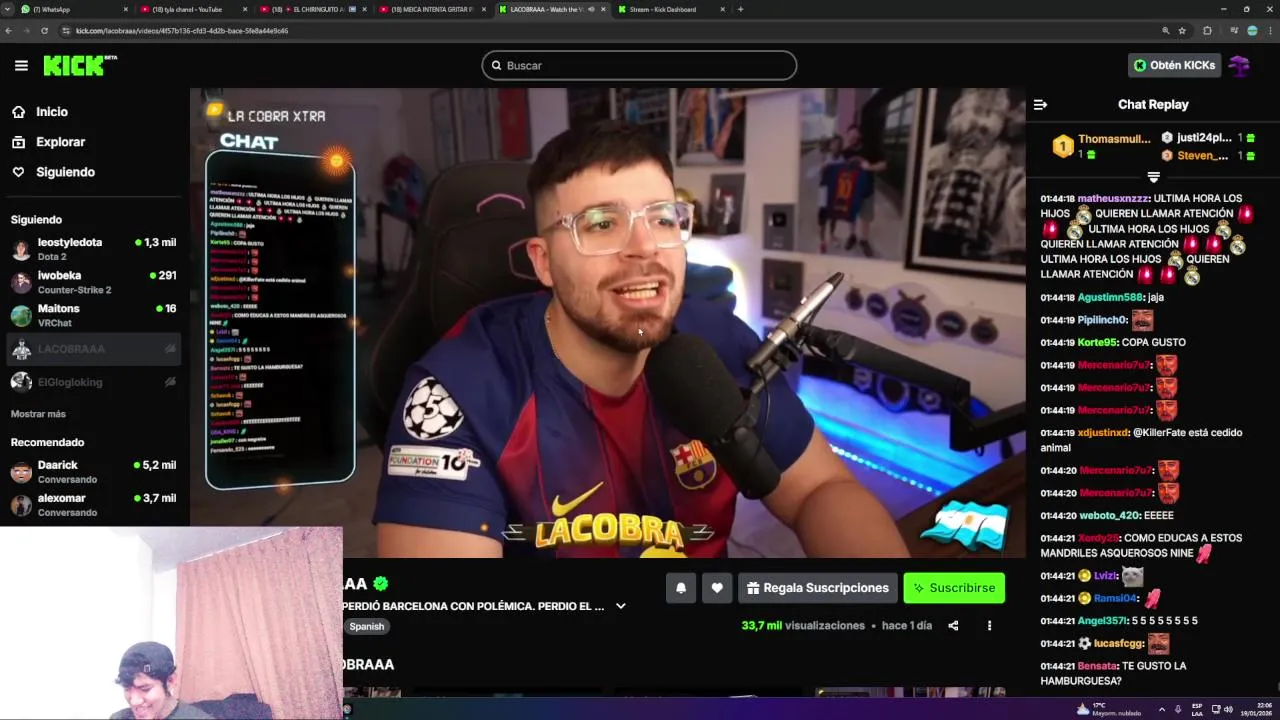Click chat username Korte95
Screen dimensions: 1280x720
tap(1097, 343)
